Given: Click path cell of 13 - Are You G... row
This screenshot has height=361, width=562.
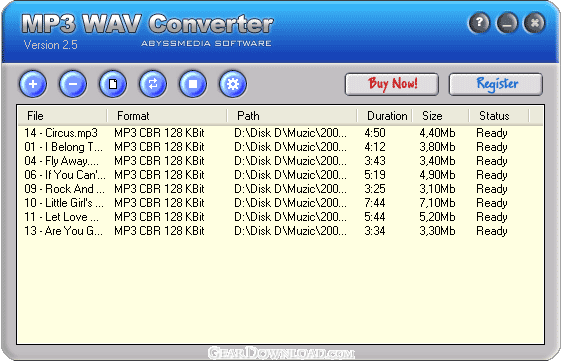Looking at the screenshot, I should pyautogui.click(x=290, y=231).
